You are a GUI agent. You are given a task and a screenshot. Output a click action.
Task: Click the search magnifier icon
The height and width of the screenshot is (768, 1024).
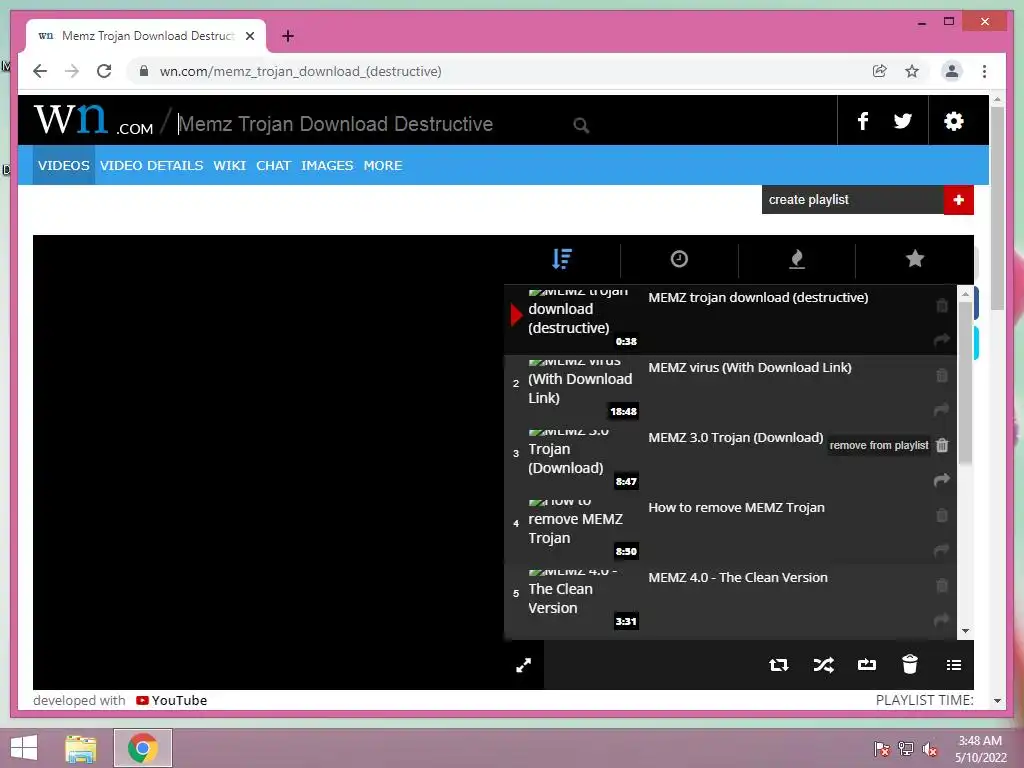581,125
